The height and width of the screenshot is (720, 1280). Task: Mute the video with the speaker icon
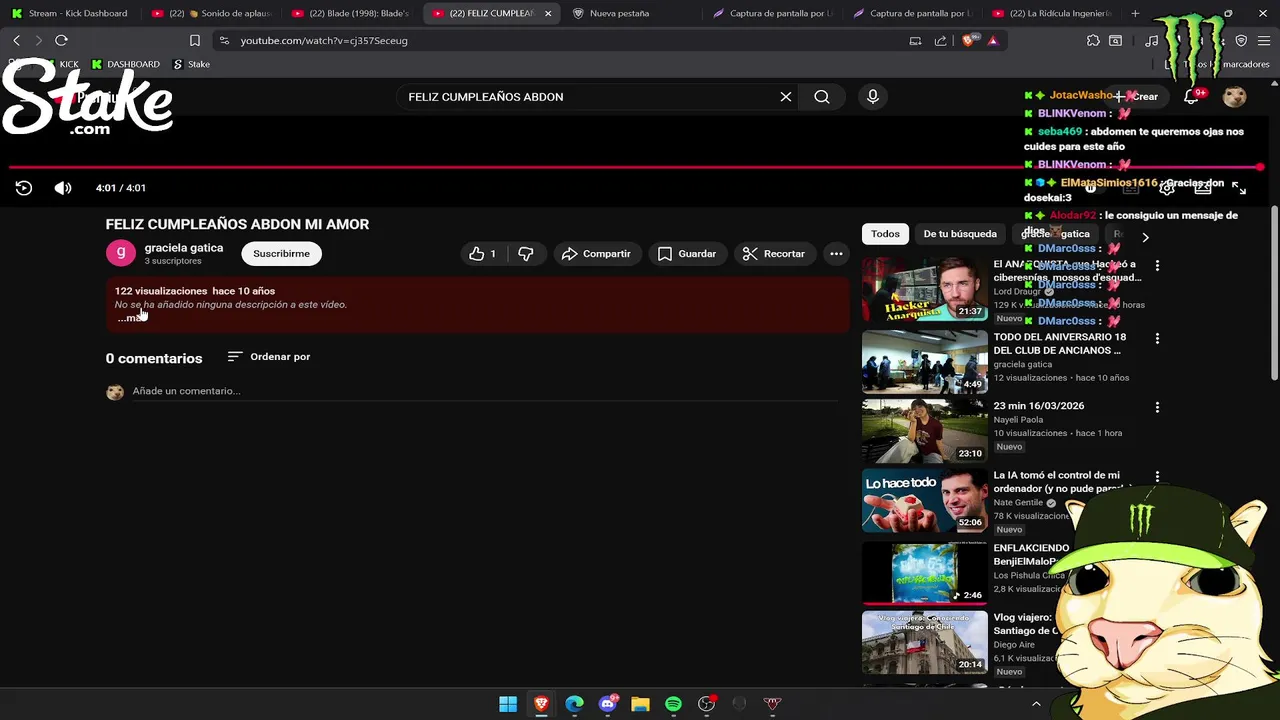[x=63, y=188]
